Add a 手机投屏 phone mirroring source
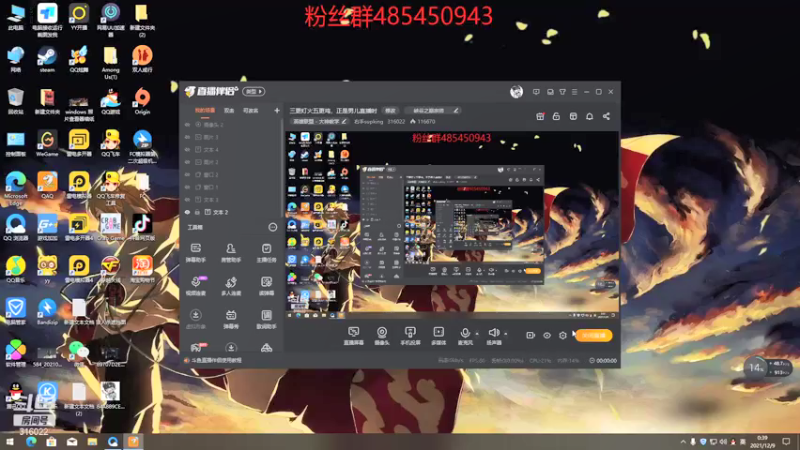The image size is (800, 450). (410, 336)
